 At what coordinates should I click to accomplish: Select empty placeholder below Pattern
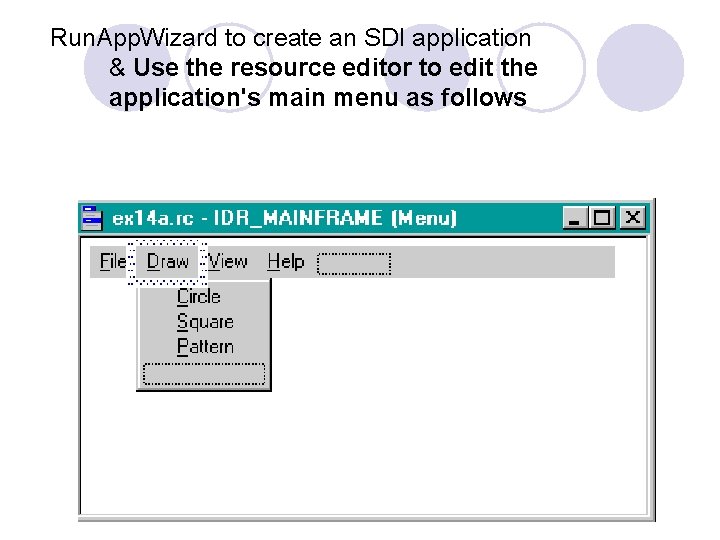pyautogui.click(x=204, y=374)
